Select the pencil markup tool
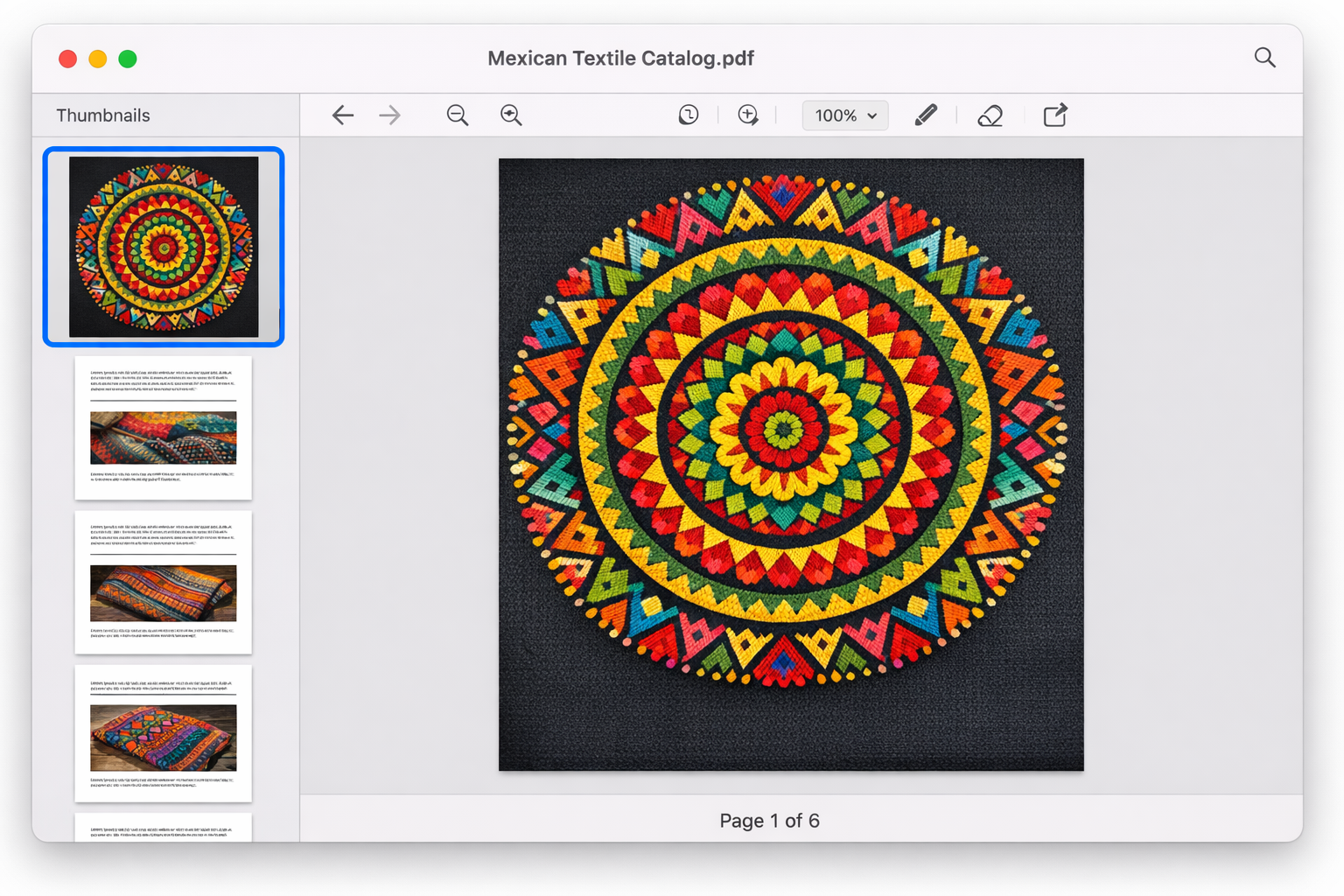 926,115
